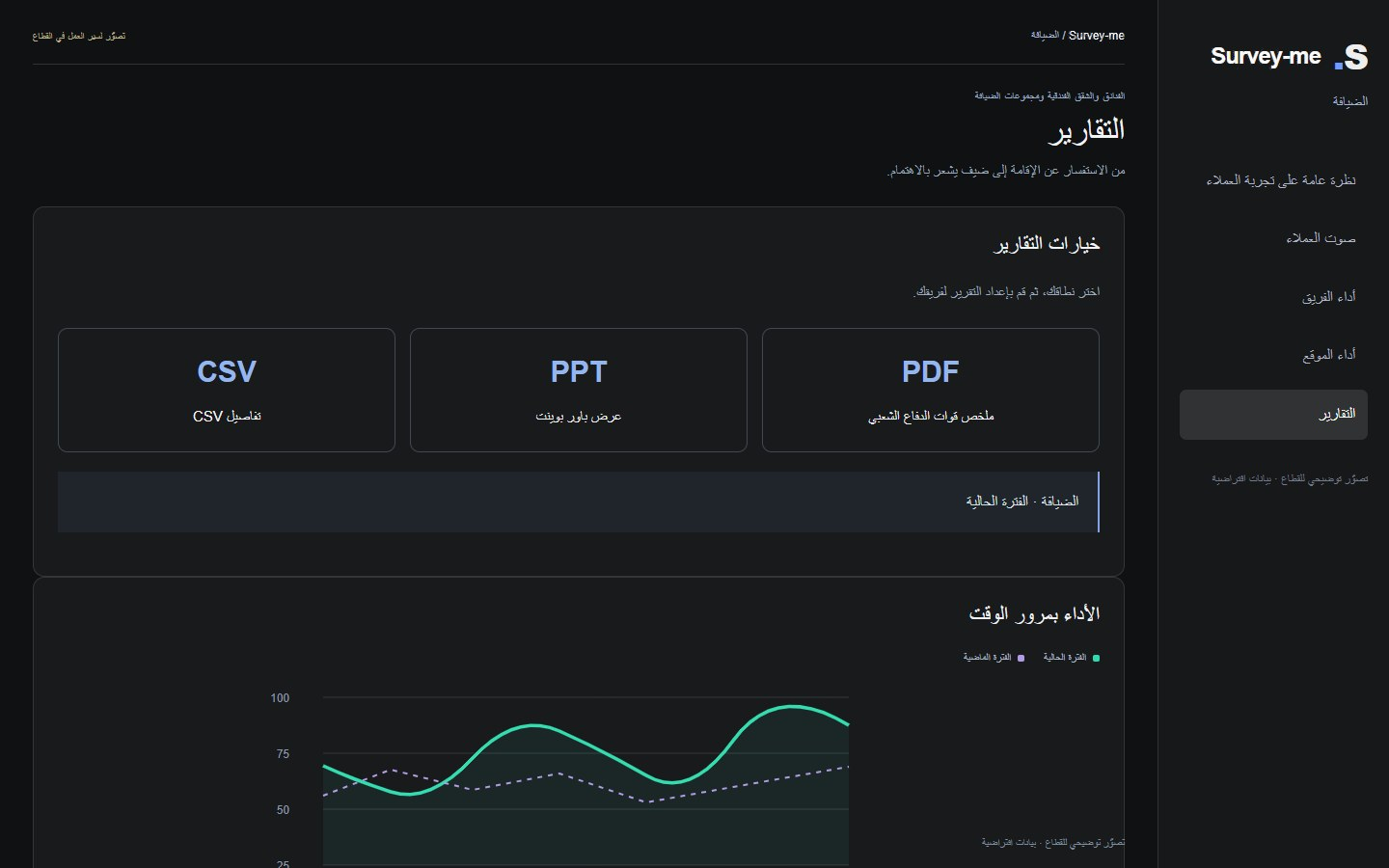1389x868 pixels.
Task: Click the الضيافة · الفترة الحالية banner
Action: pos(579,502)
